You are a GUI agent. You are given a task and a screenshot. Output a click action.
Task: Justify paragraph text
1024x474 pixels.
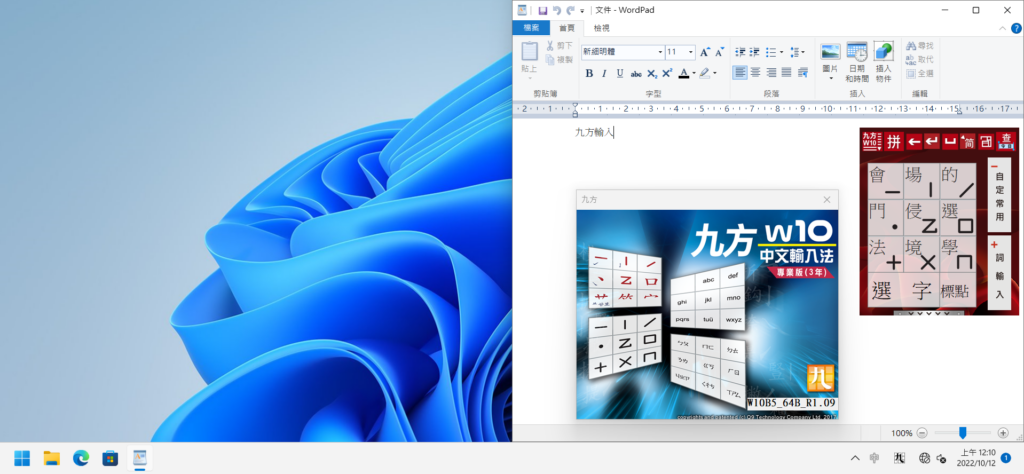(787, 72)
